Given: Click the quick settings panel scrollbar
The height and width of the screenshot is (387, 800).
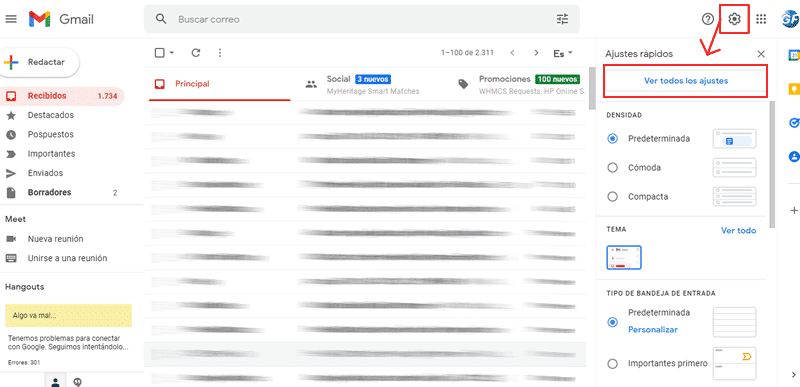Looking at the screenshot, I should [x=772, y=164].
